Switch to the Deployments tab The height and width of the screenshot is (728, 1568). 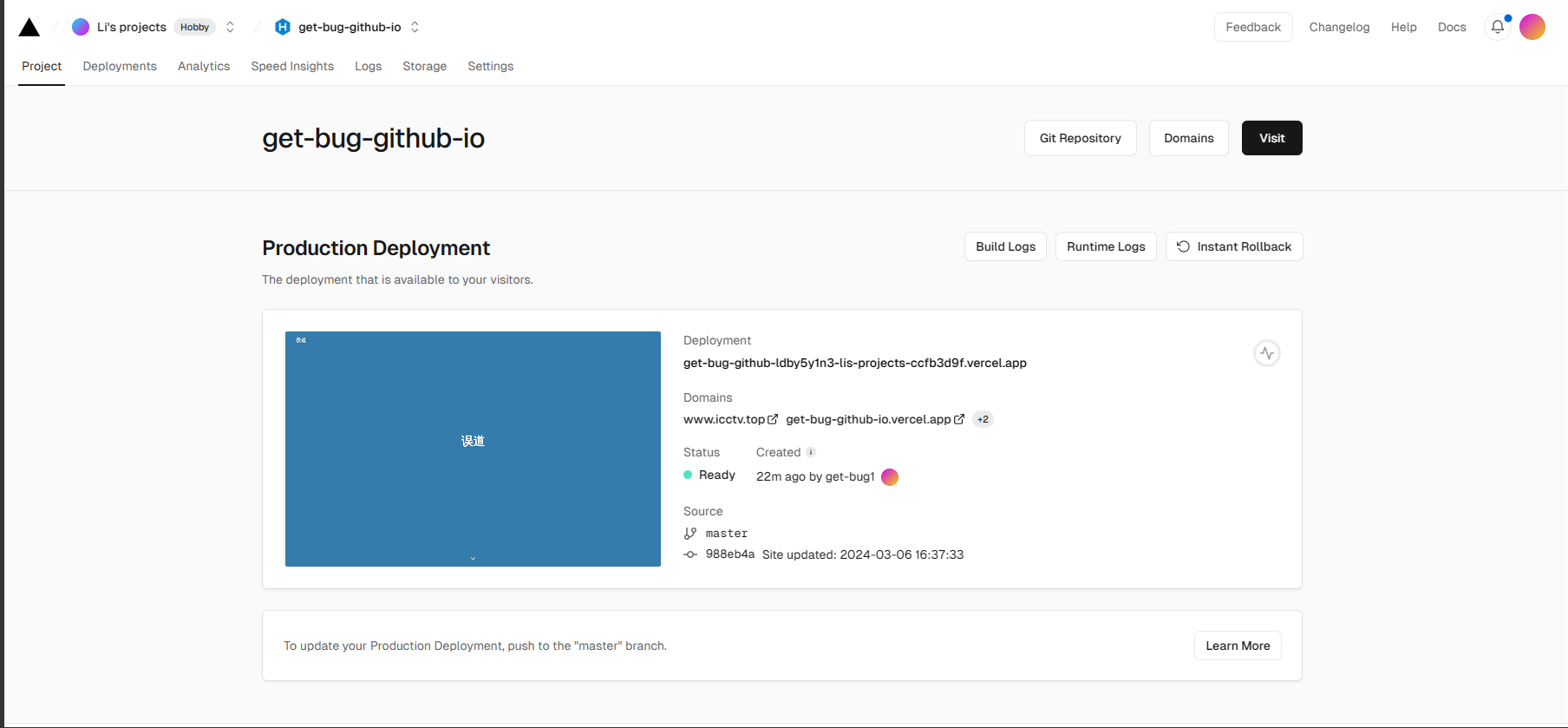tap(120, 66)
